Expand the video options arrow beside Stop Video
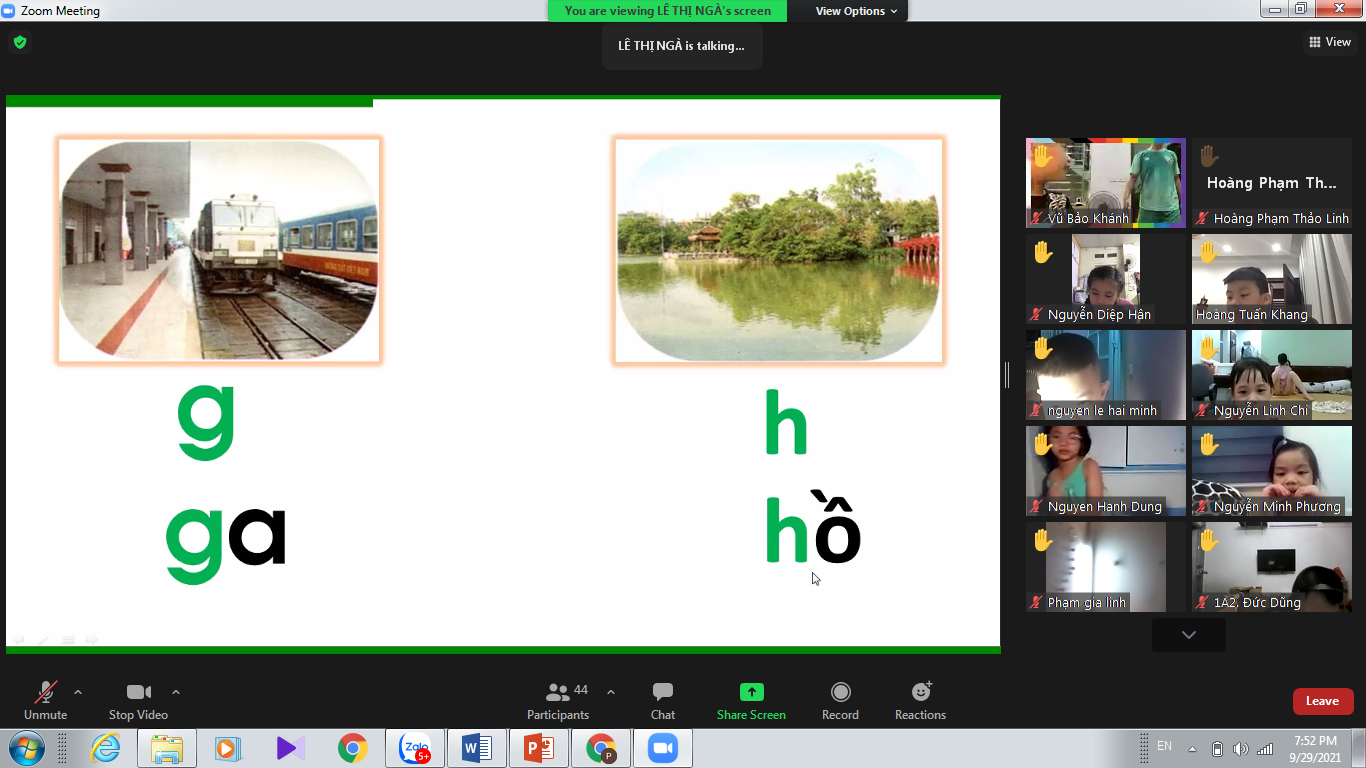 pos(176,692)
